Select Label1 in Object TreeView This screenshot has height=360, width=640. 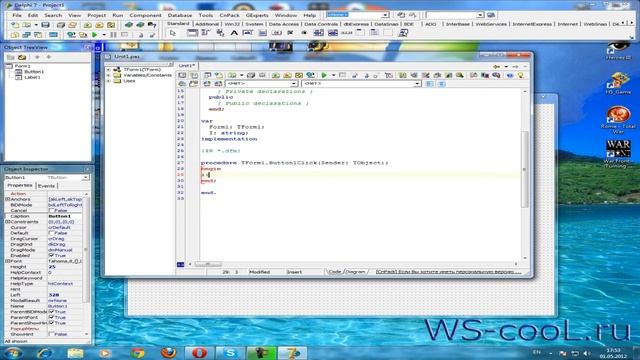point(32,77)
